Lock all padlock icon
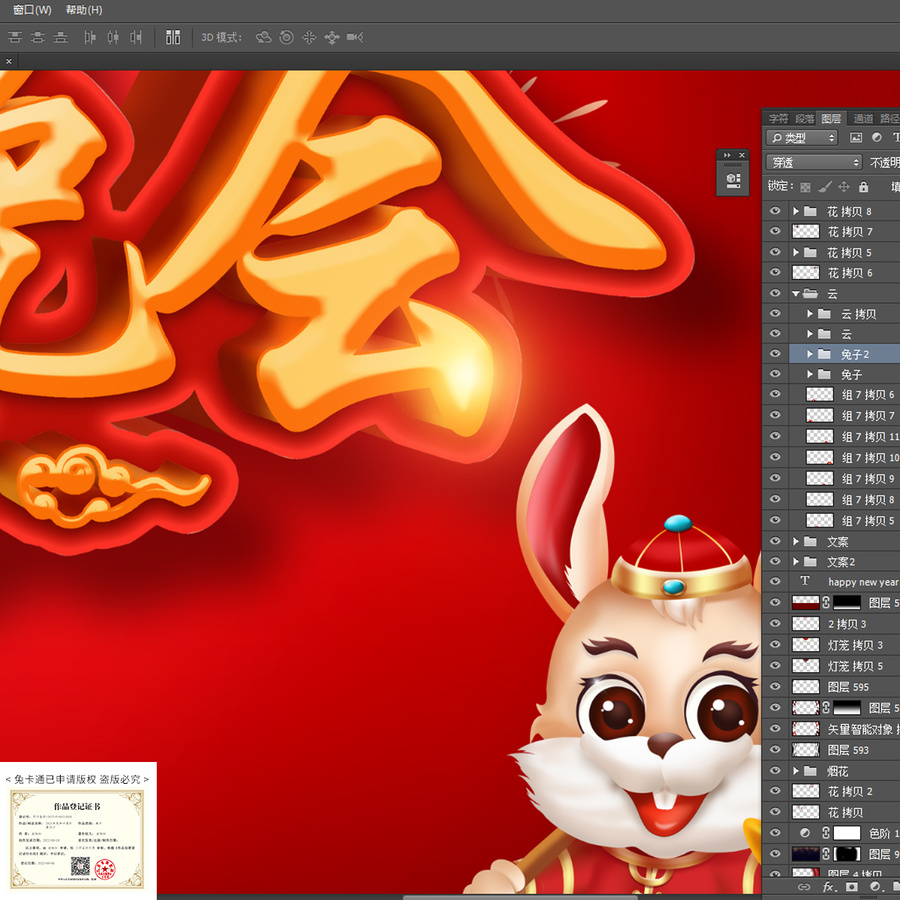 [863, 187]
